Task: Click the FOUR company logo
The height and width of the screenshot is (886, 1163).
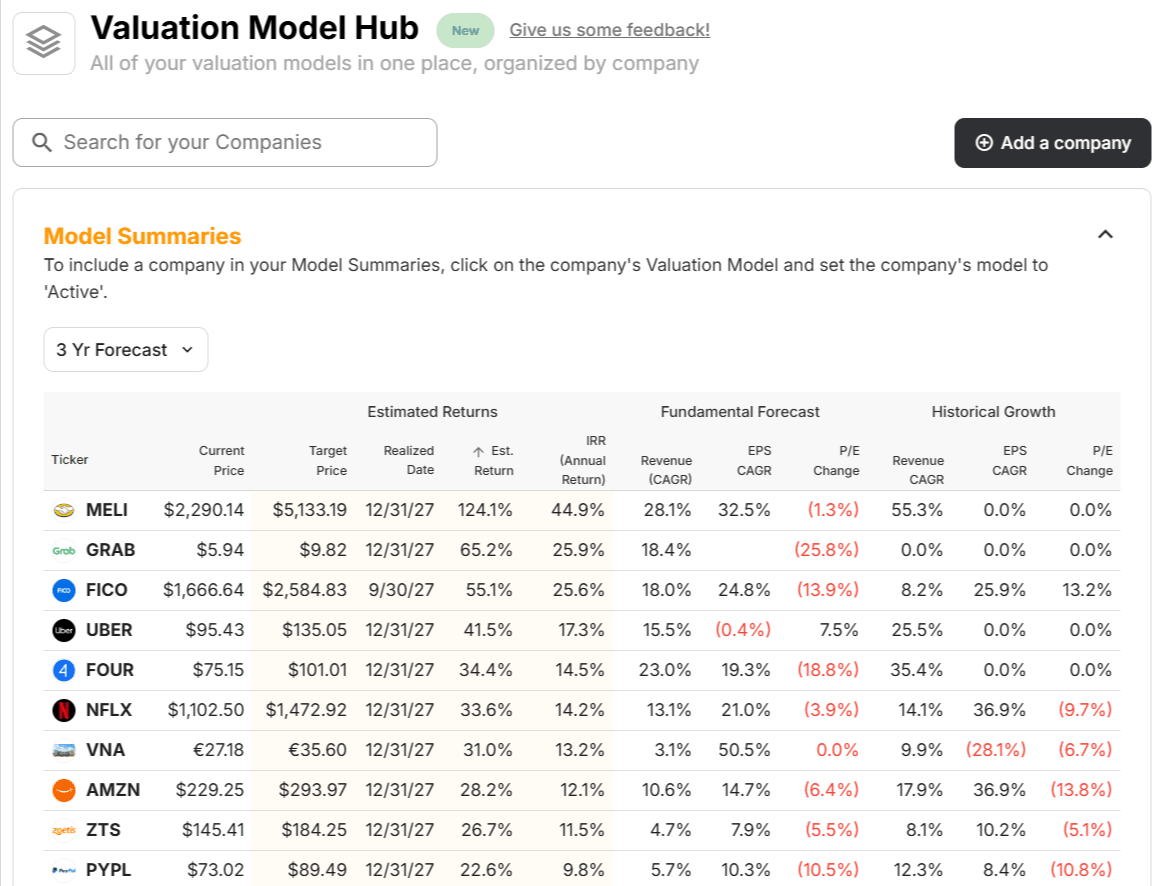Action: click(x=64, y=670)
